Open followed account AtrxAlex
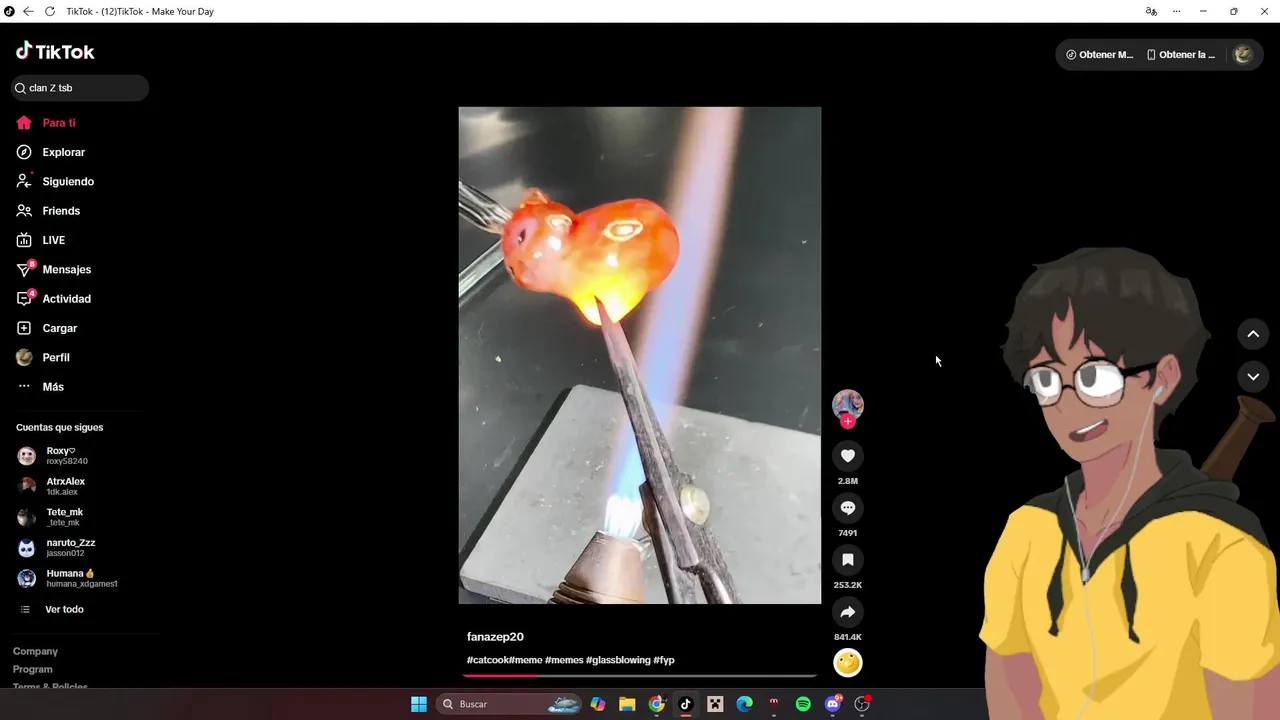 (66, 486)
